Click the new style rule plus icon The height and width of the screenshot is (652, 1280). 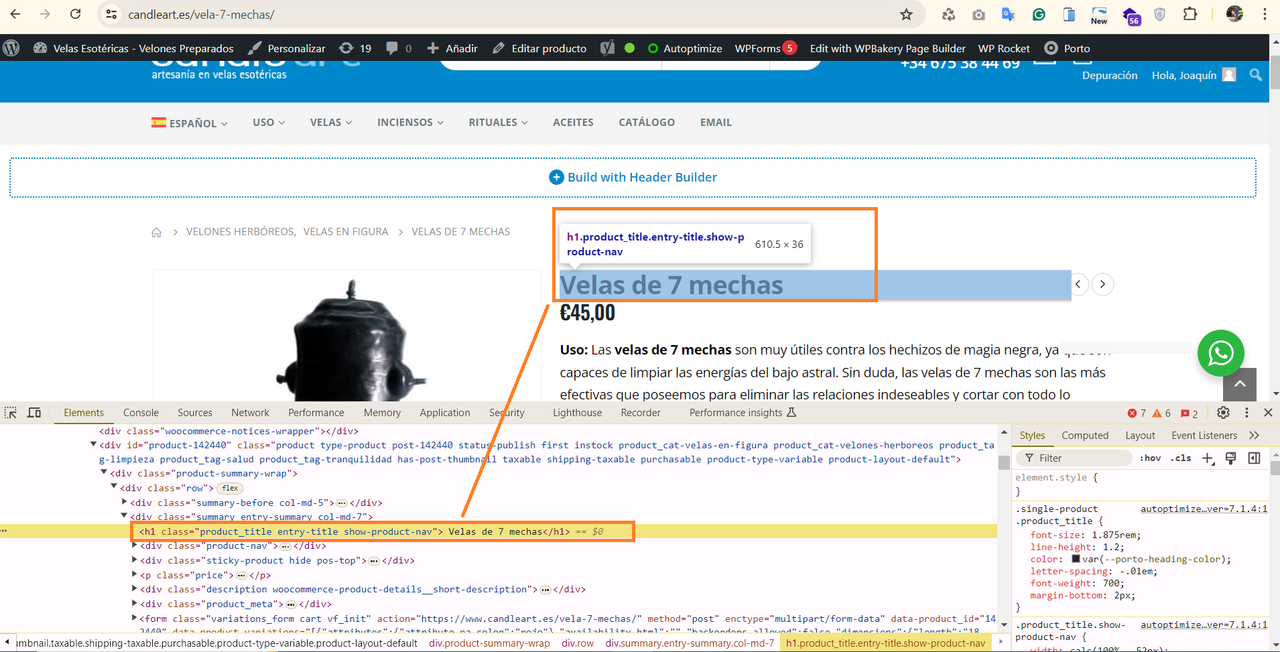[1208, 458]
